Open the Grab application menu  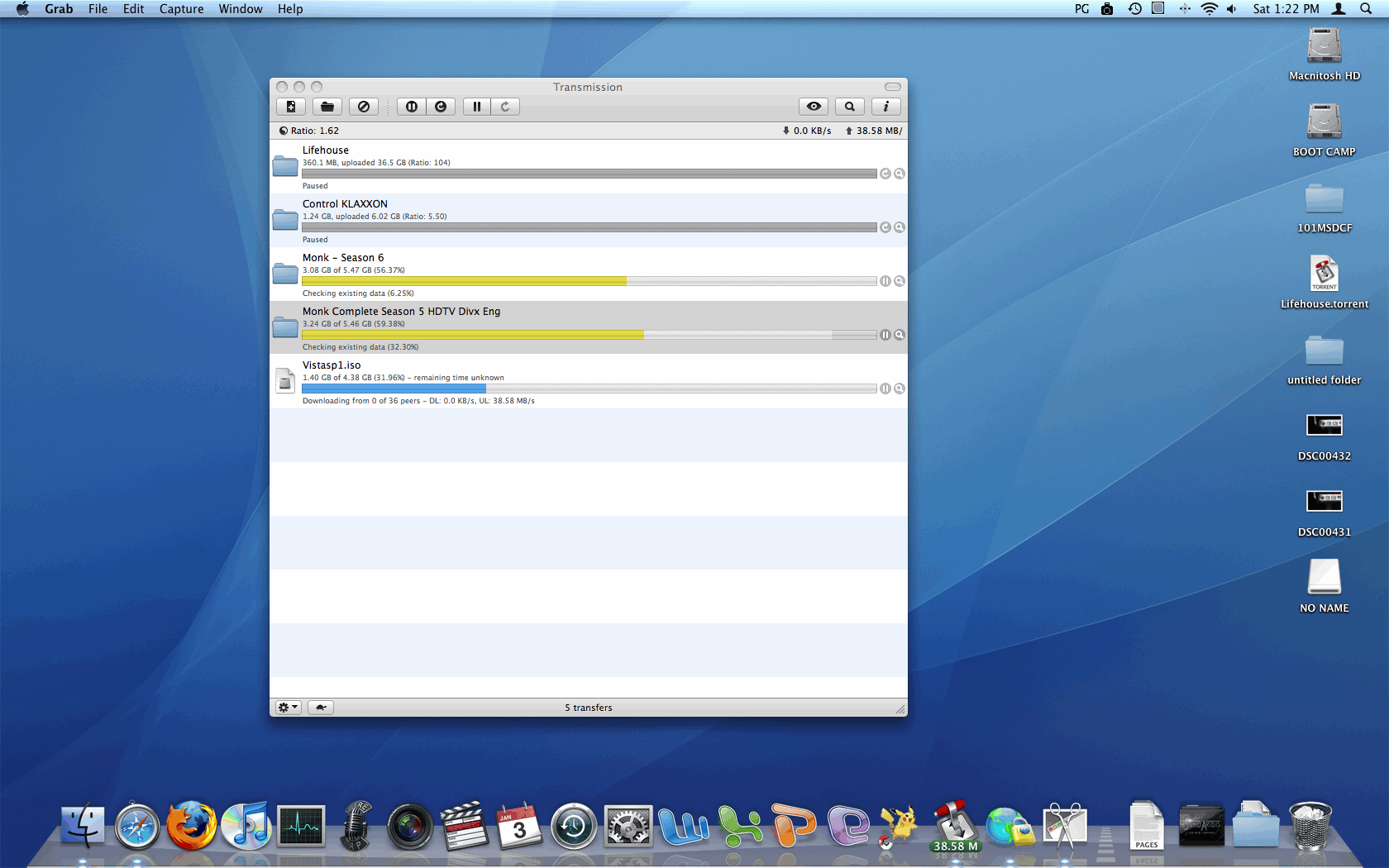[x=59, y=9]
